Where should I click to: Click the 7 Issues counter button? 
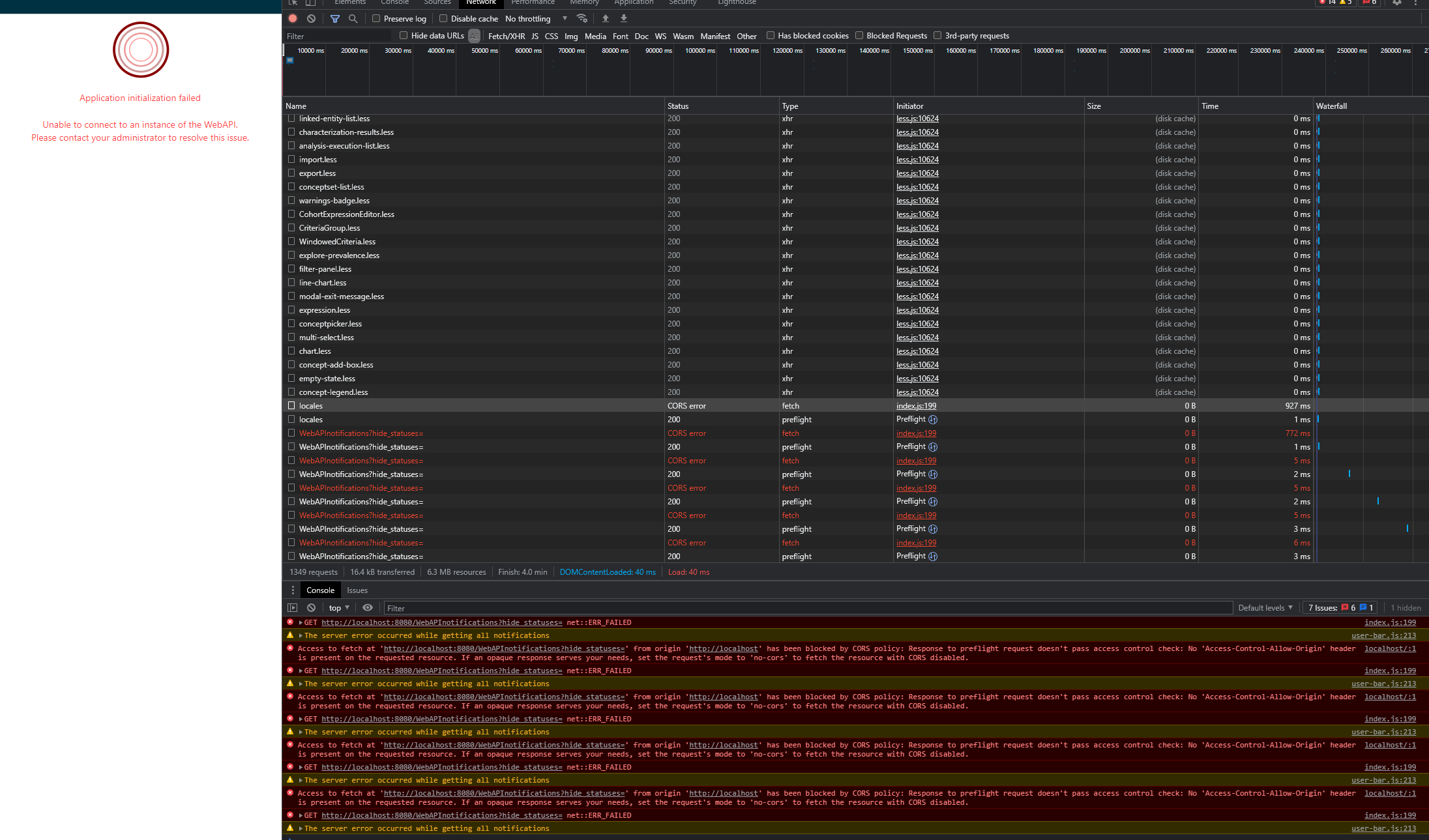(1341, 608)
